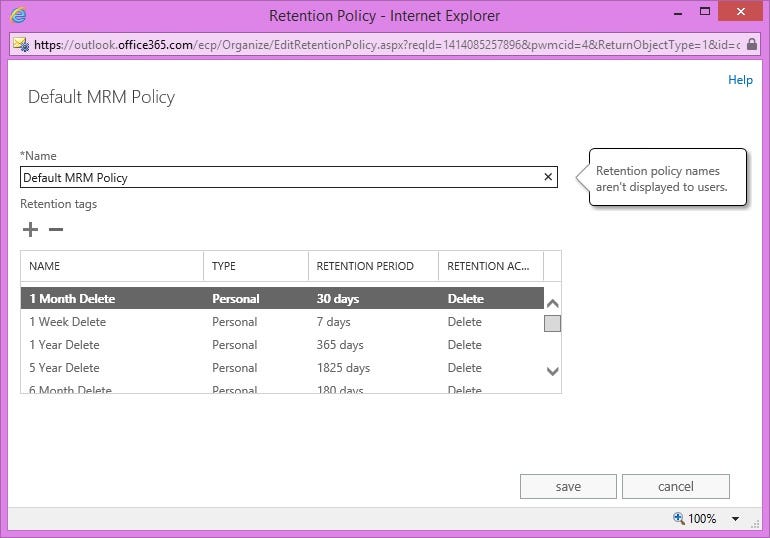Click the plus icon to add retention tag
Screen dimensions: 770x538
pos(30,230)
